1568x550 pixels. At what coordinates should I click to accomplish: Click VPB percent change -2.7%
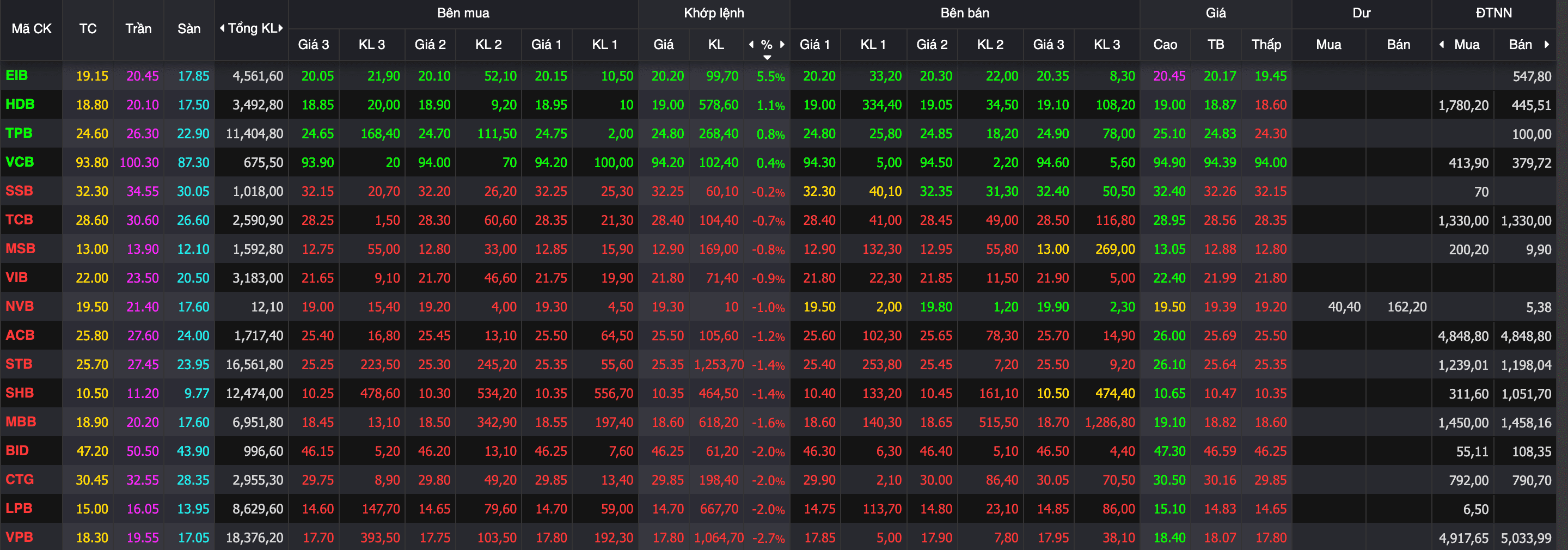[x=769, y=539]
